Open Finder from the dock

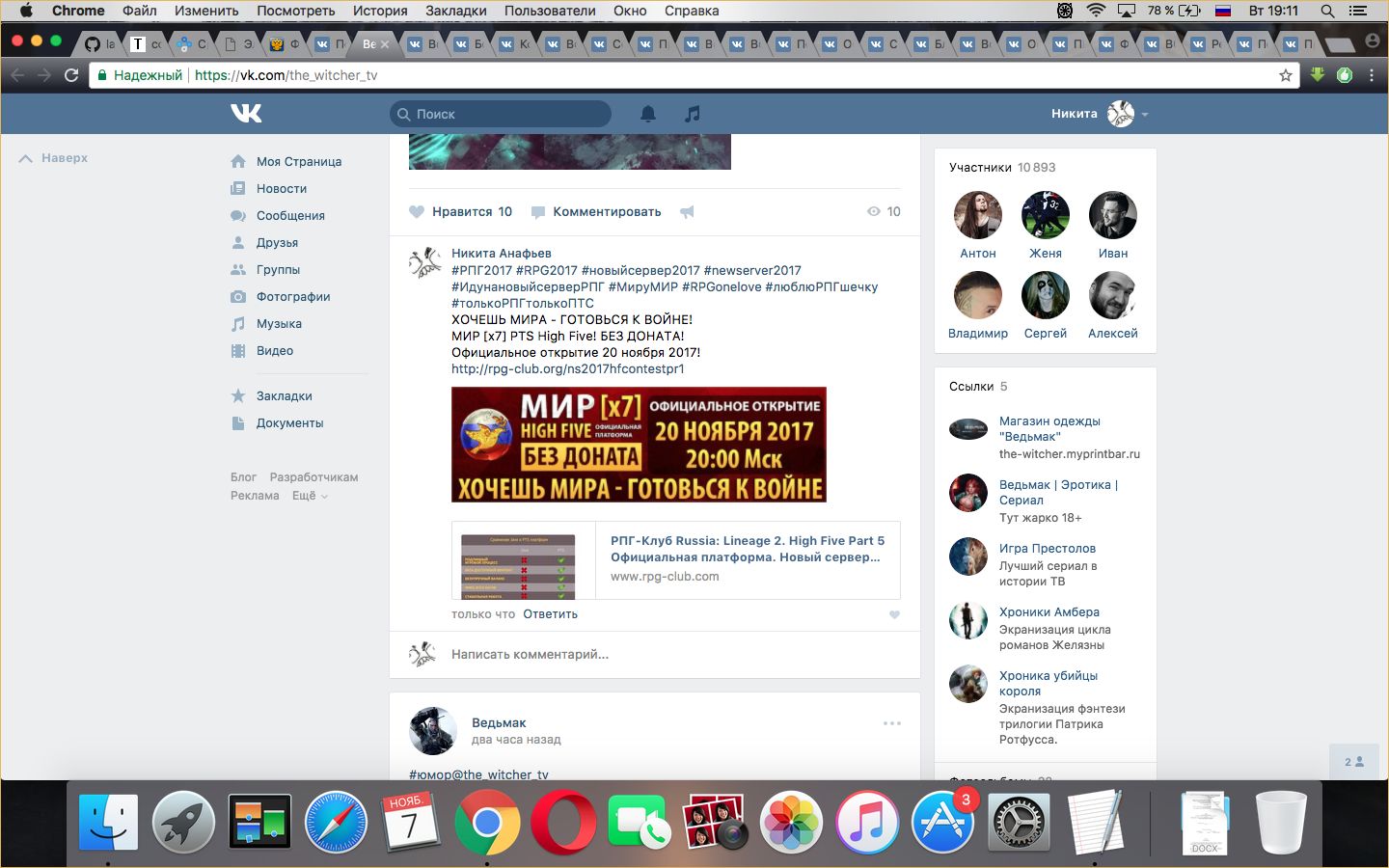click(108, 823)
